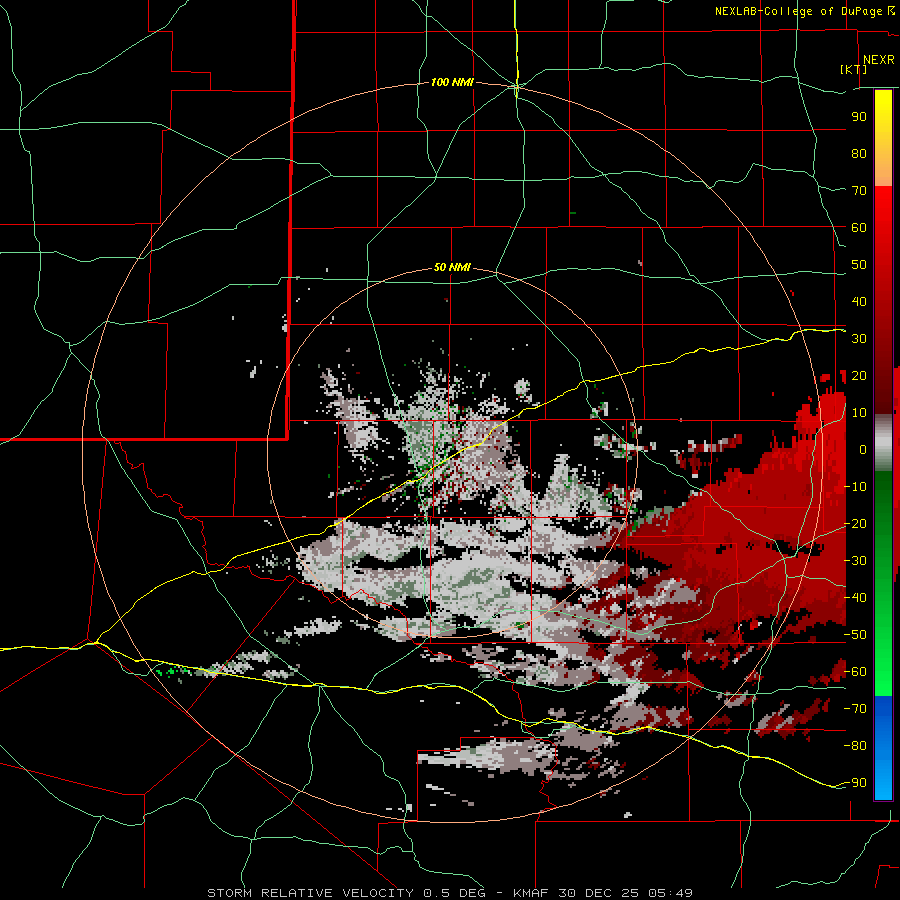Click the positive 10 scale value
This screenshot has height=900, width=900.
859,413
